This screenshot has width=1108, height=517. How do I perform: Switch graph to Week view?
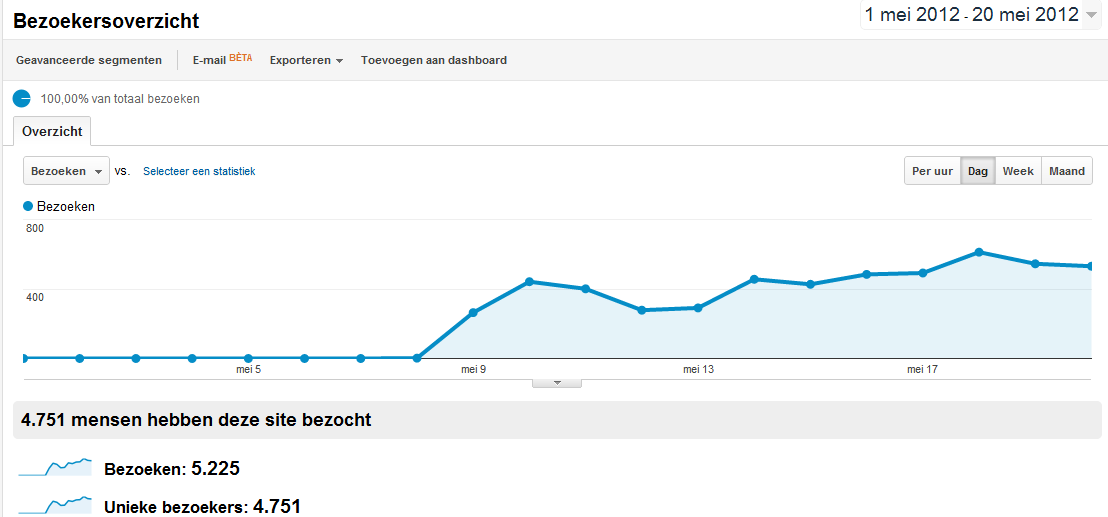point(1018,171)
